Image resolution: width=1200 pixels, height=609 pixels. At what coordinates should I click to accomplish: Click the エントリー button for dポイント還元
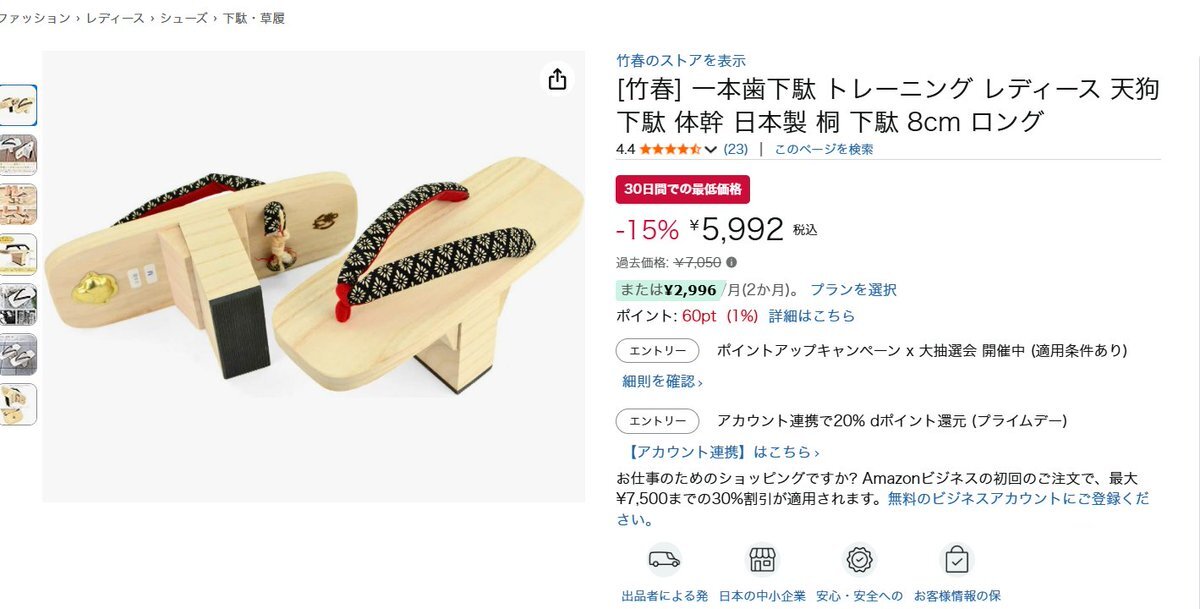point(657,421)
